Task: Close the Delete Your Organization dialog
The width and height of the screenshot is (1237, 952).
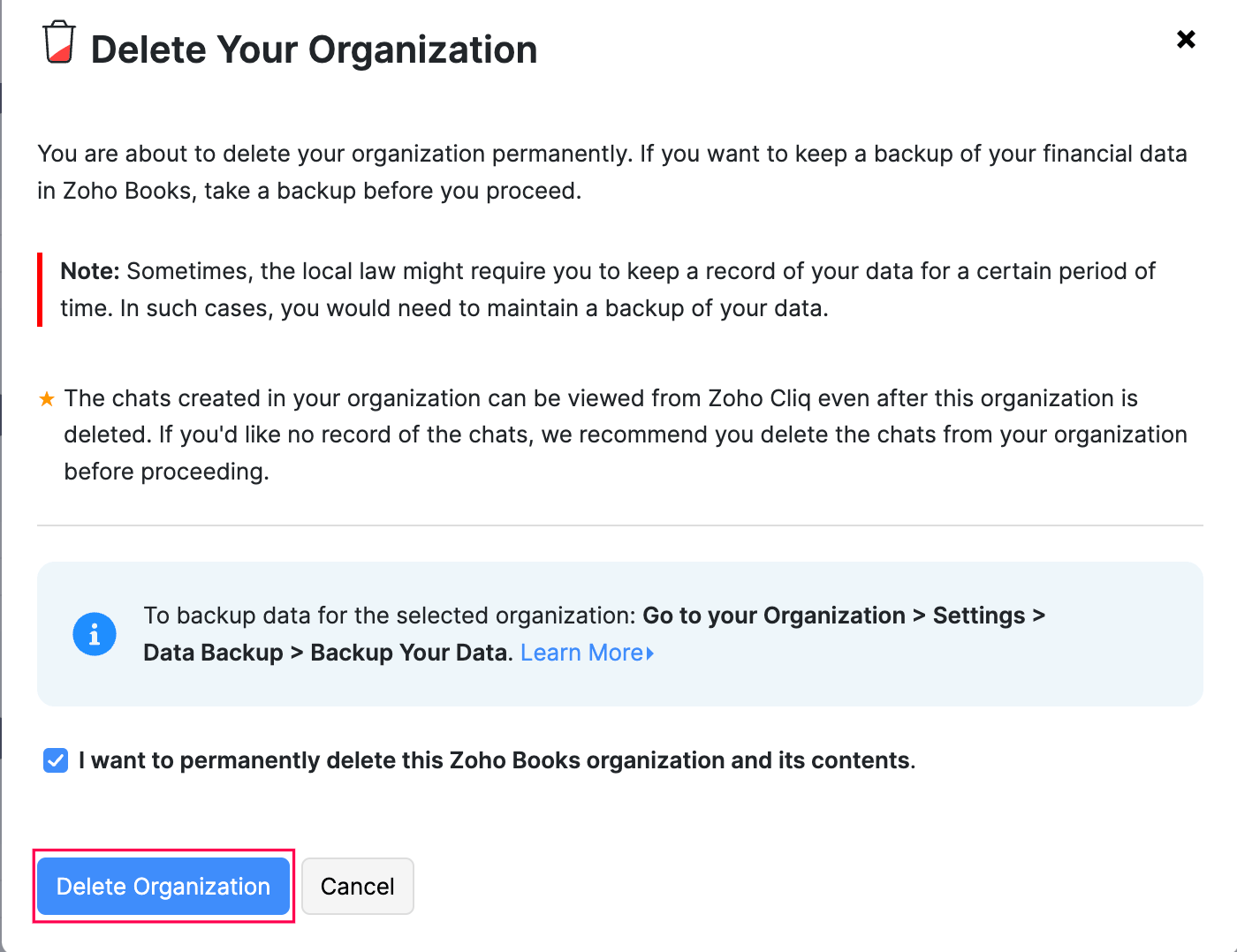Action: click(1186, 39)
